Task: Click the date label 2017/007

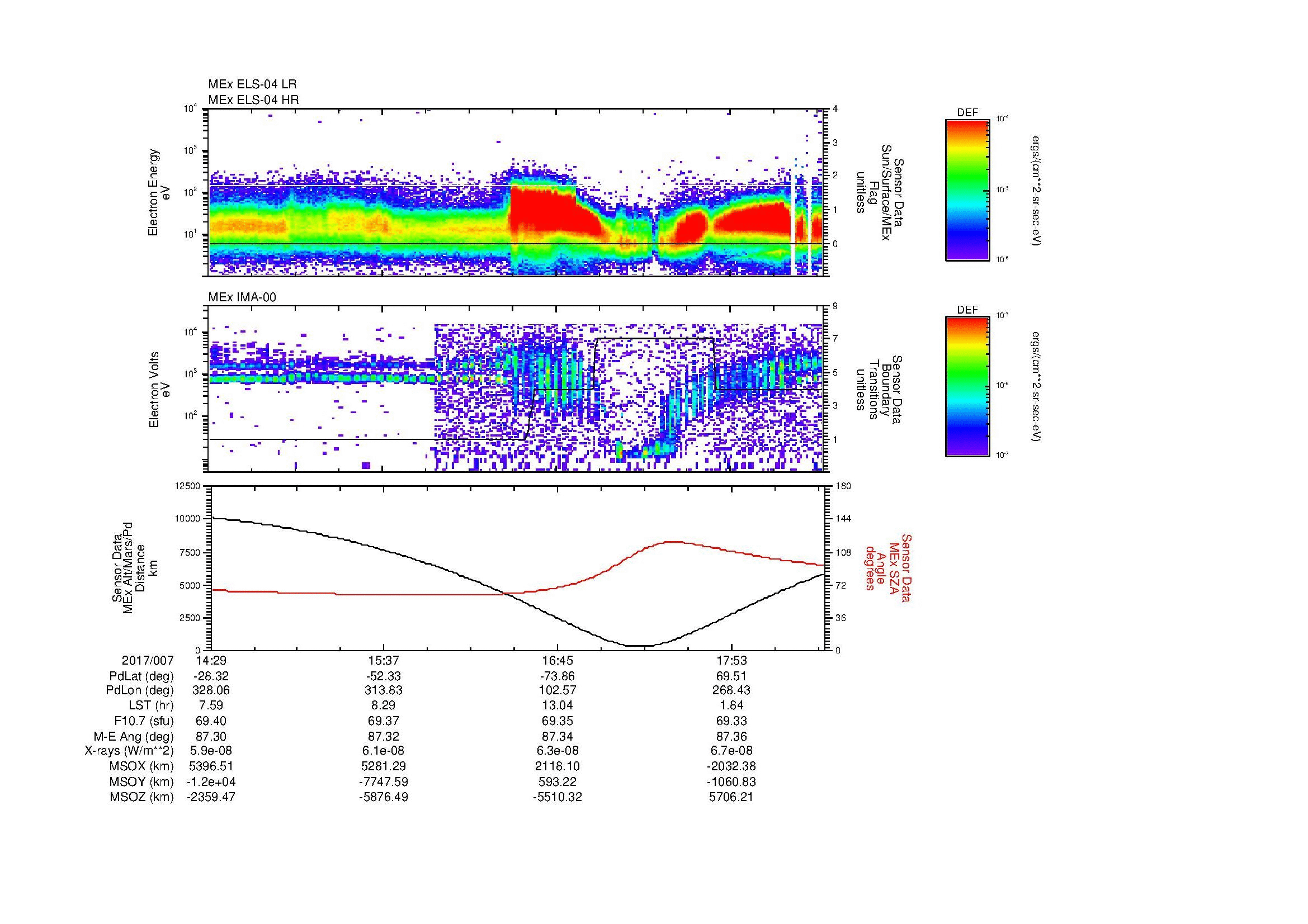Action: click(148, 661)
